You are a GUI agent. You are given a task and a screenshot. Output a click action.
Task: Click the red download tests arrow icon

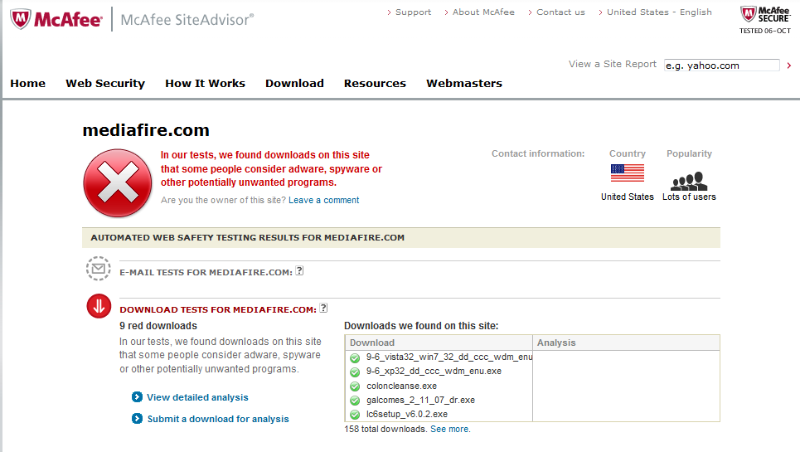click(98, 307)
